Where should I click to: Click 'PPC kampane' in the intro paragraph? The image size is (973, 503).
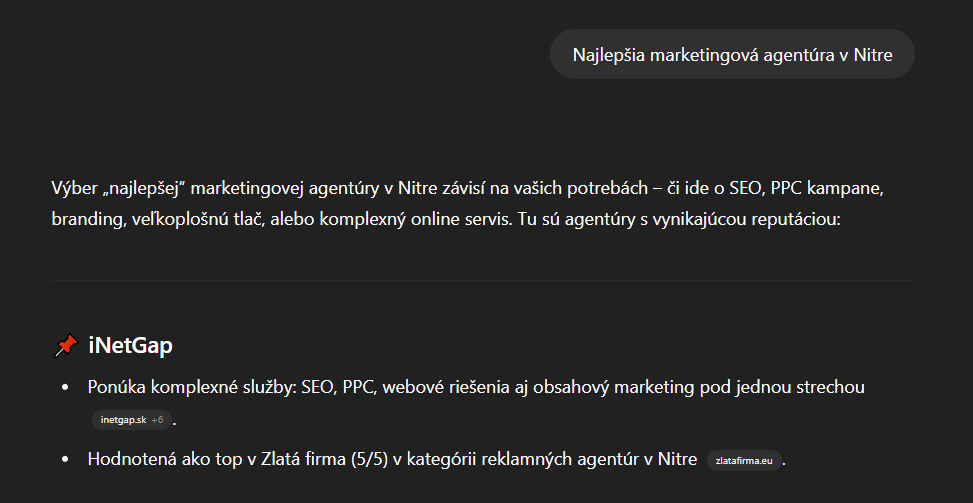(x=827, y=189)
